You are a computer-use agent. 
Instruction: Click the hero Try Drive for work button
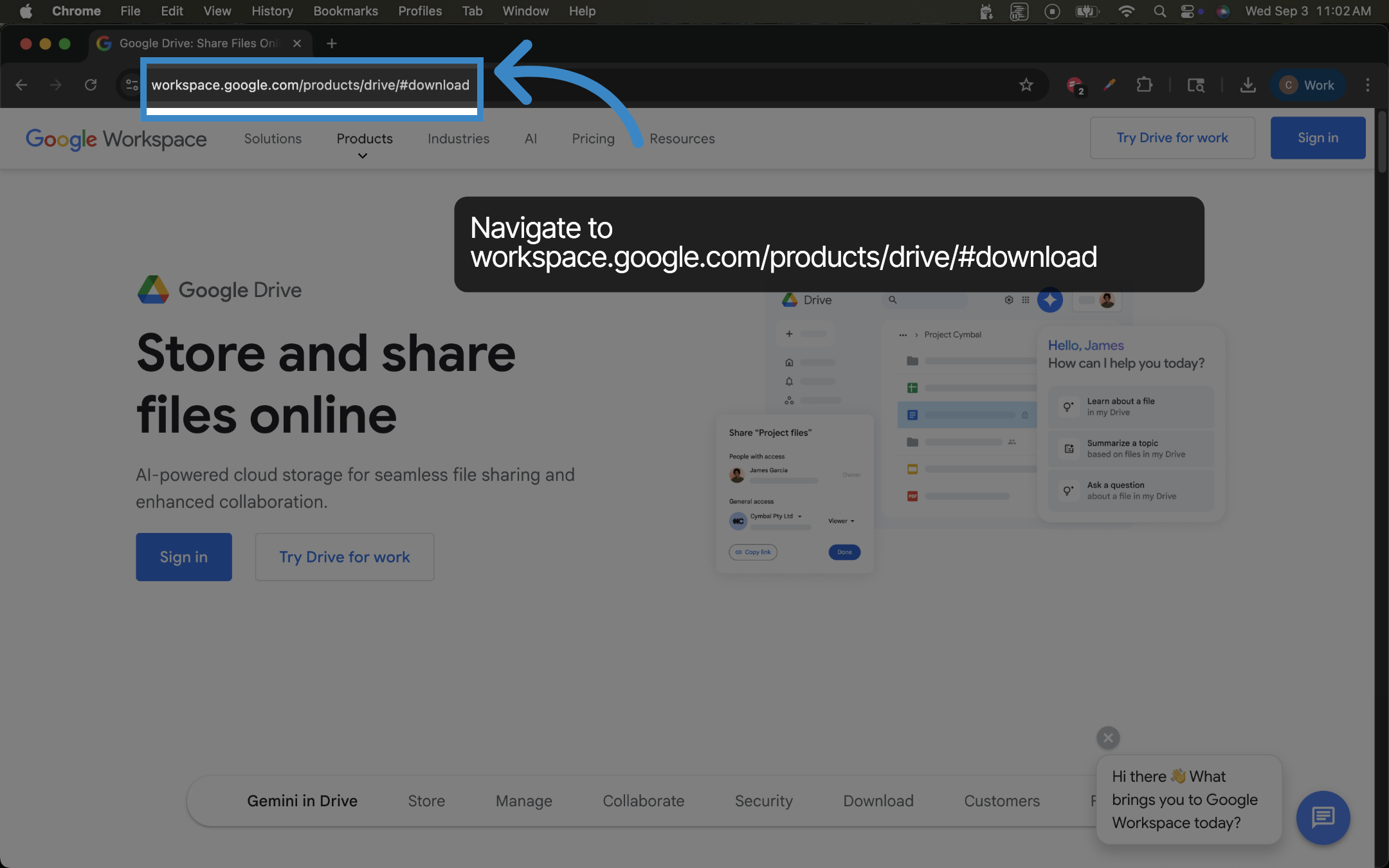tap(345, 557)
